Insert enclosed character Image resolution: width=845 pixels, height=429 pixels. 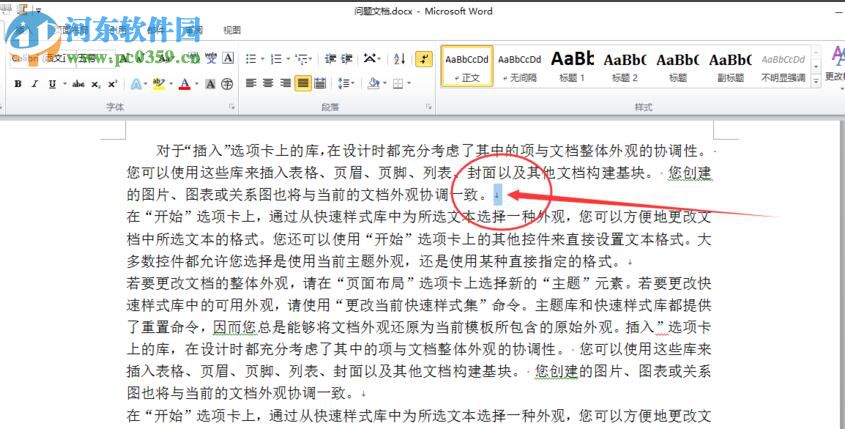[227, 84]
